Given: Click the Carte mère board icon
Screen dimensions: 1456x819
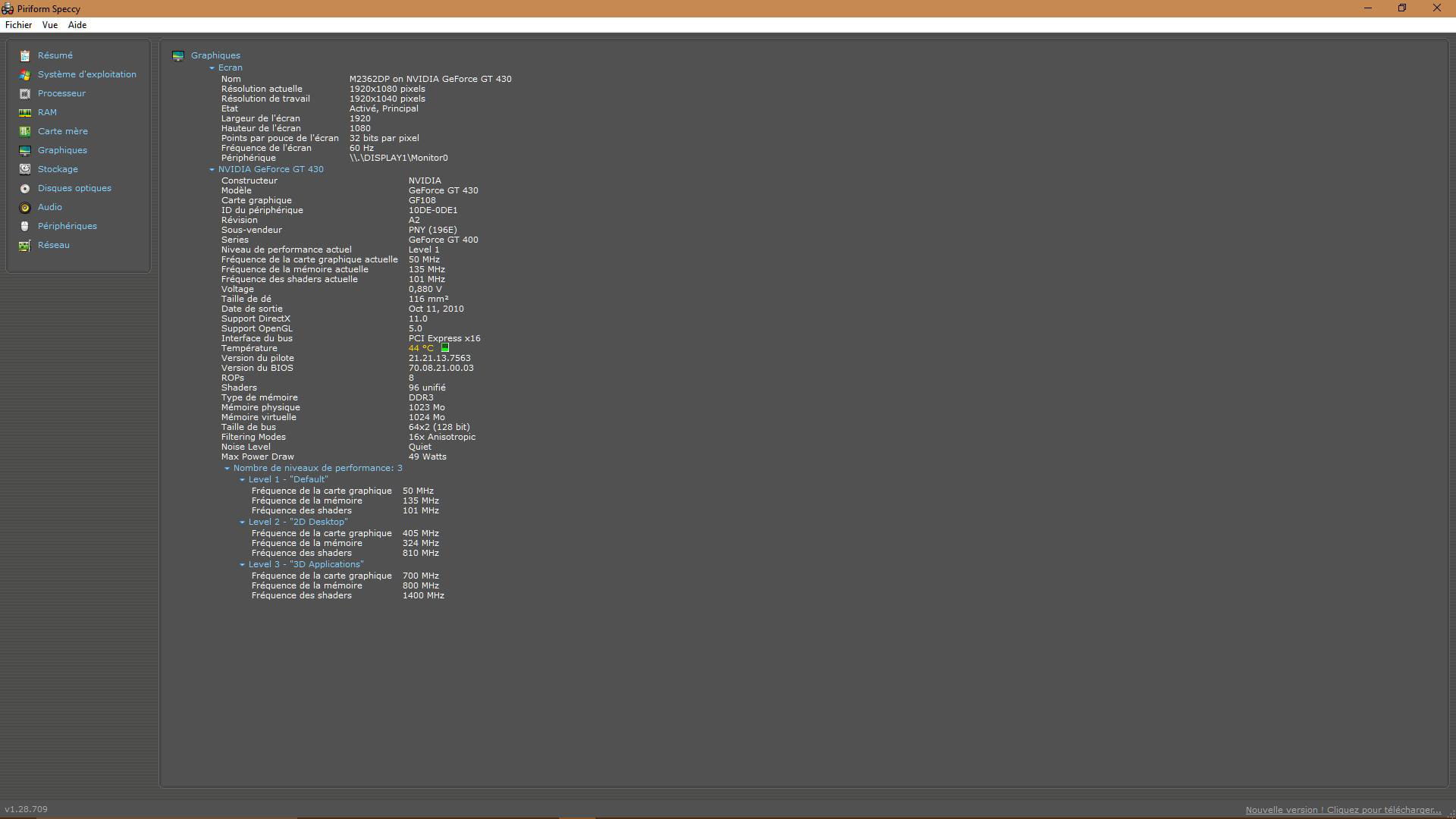Looking at the screenshot, I should pos(25,132).
